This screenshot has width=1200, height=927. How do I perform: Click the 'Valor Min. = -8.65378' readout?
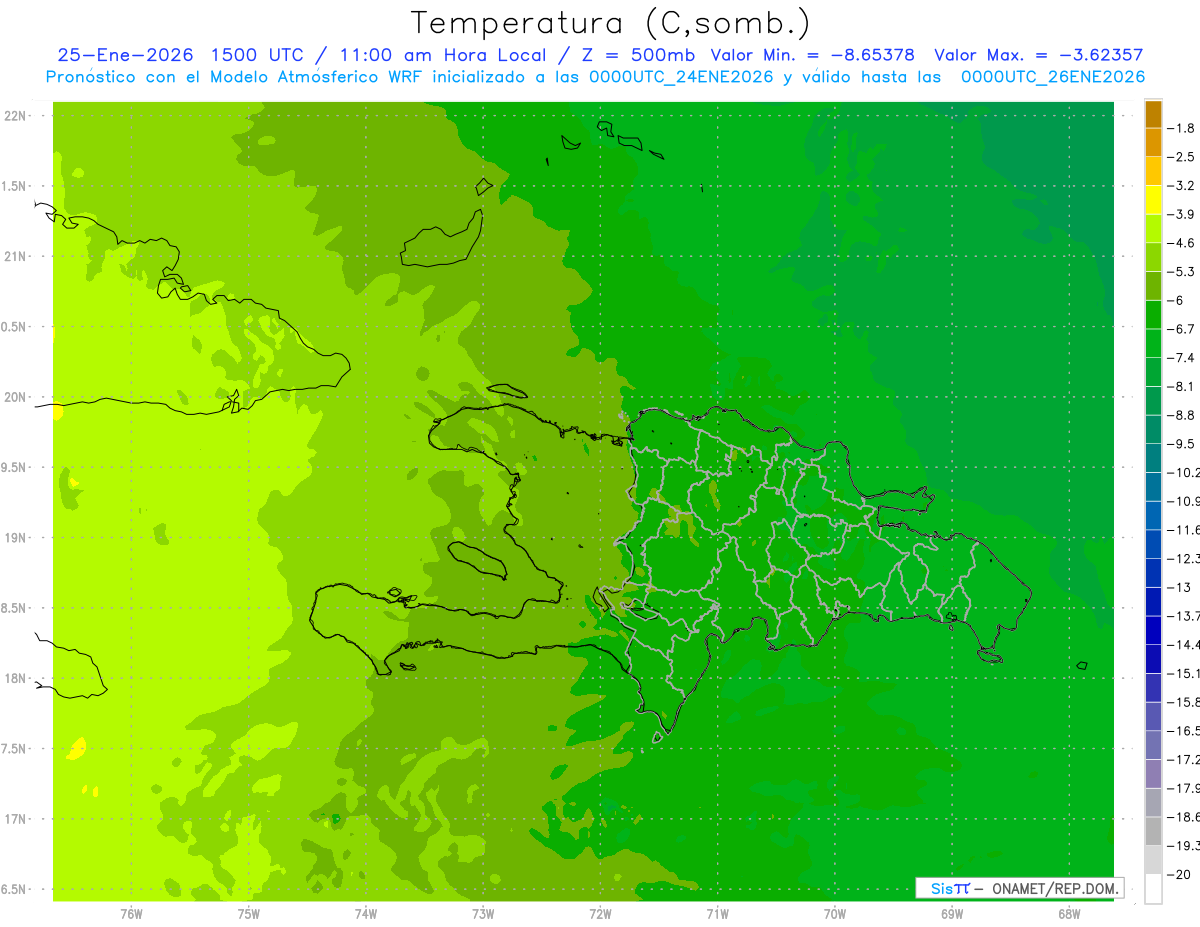(812, 56)
